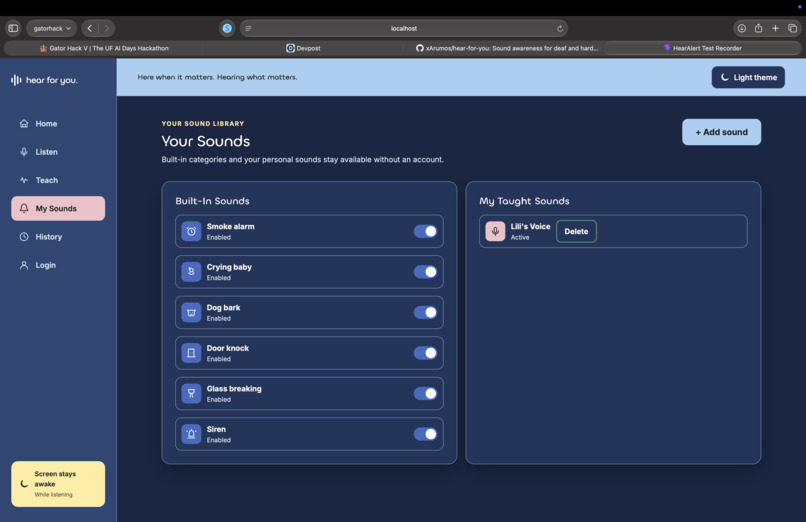
Task: Open the Listen page in the sidebar
Action: tap(58, 152)
